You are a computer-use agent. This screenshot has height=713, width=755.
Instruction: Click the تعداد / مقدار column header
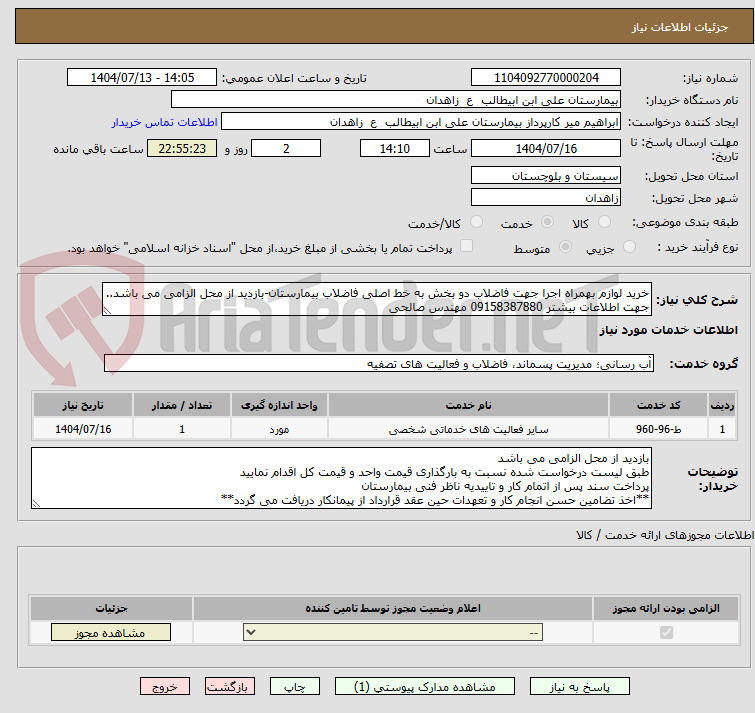click(182, 405)
